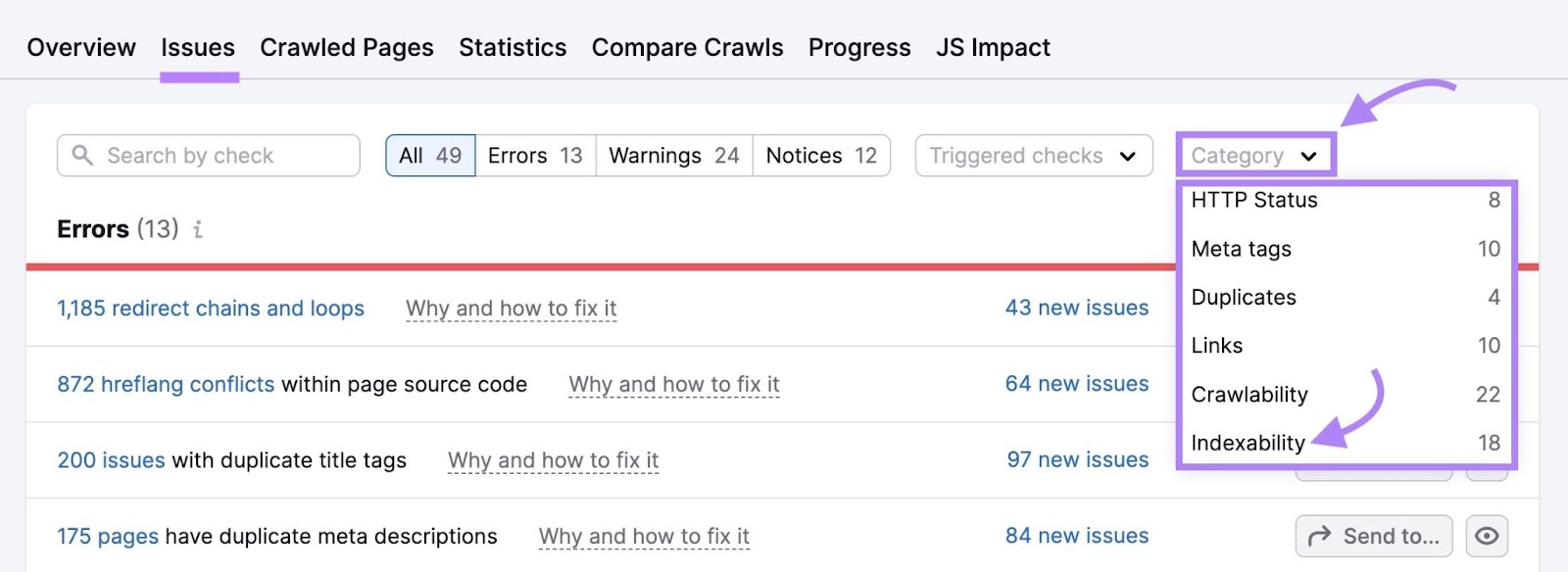This screenshot has height=572, width=1568.
Task: Click the eye icon next to Send to
Action: [1488, 536]
